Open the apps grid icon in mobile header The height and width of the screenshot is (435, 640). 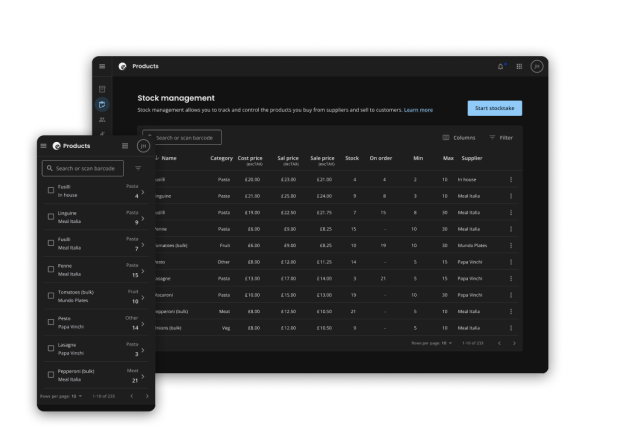click(125, 146)
